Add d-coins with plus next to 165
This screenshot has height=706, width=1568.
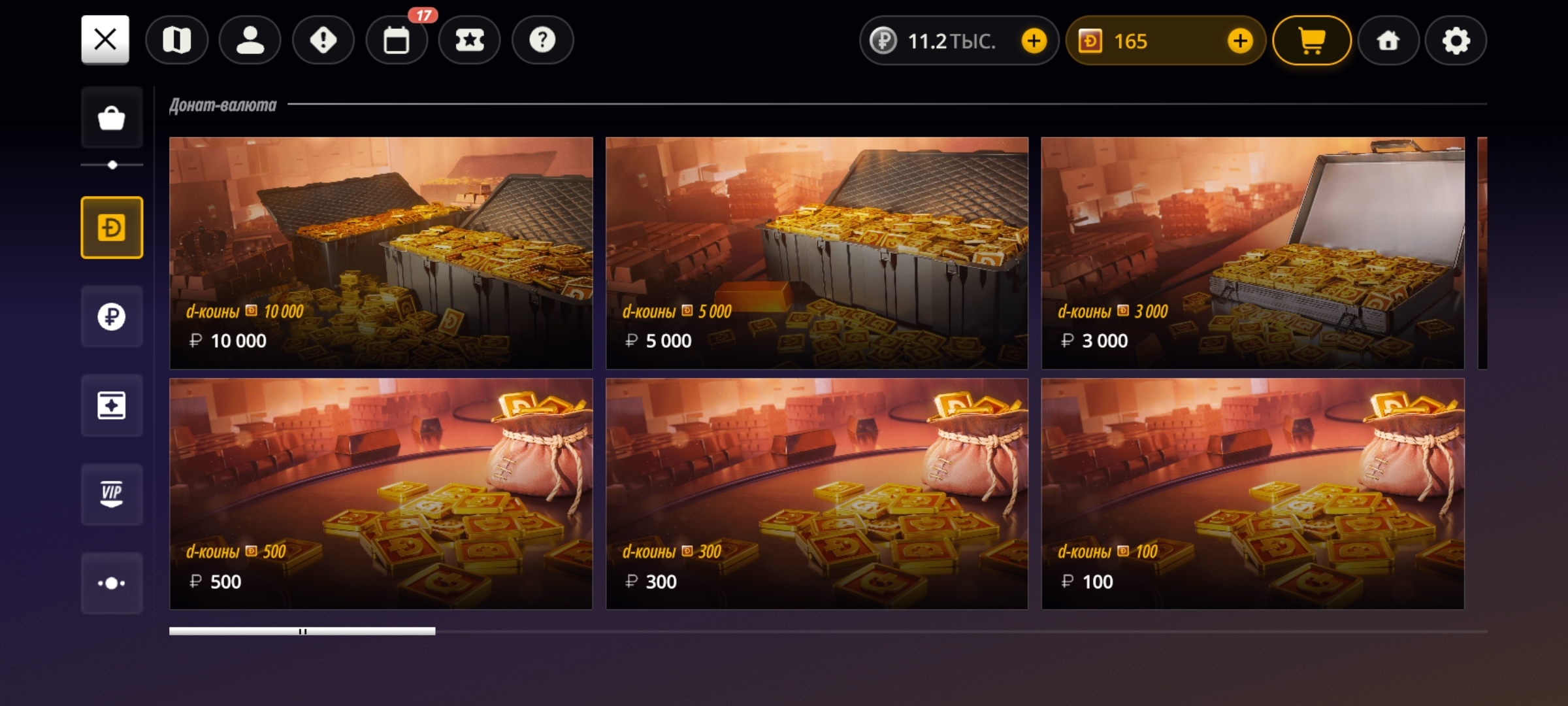point(1239,41)
